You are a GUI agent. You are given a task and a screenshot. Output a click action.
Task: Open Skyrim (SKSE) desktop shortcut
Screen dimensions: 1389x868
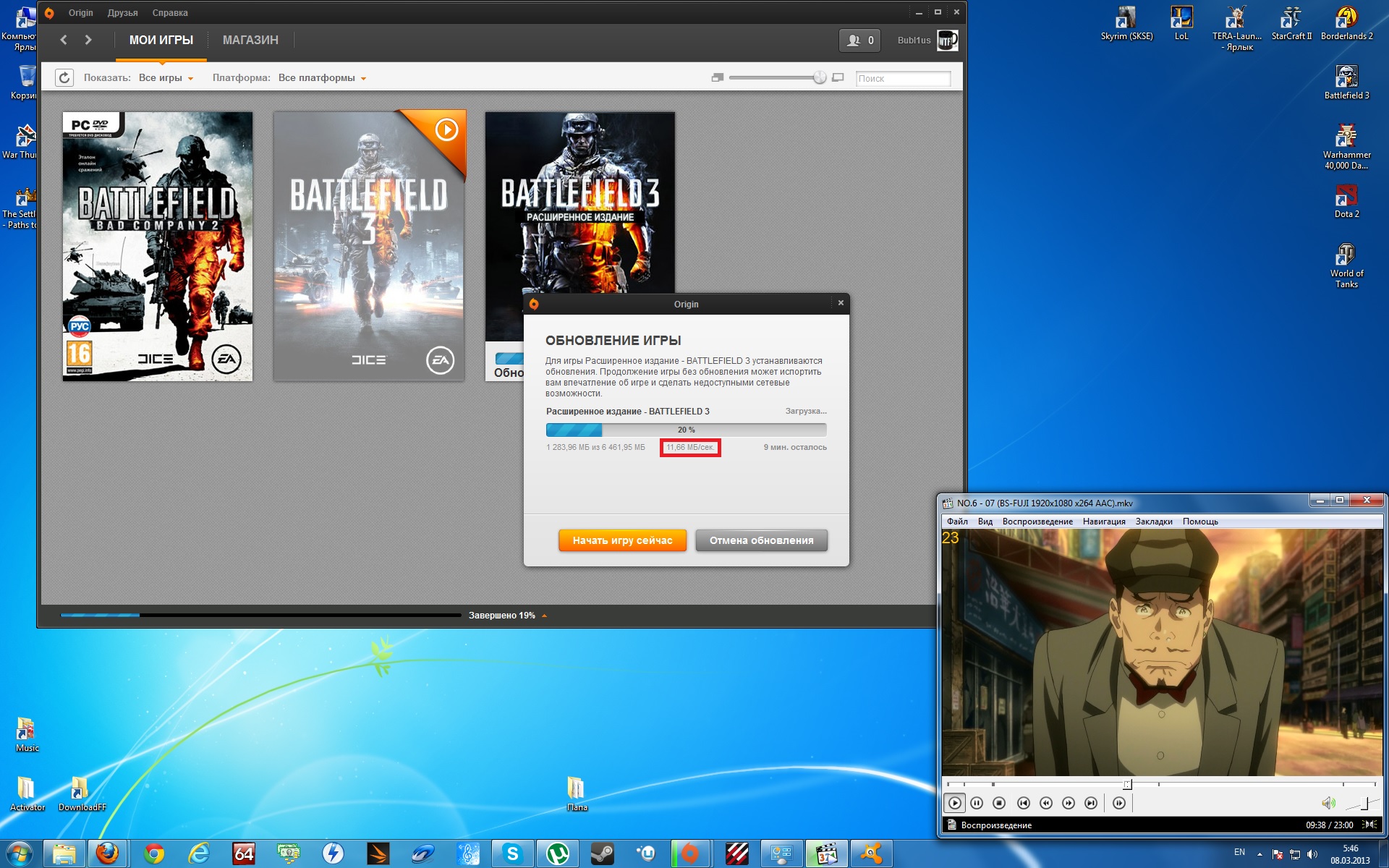[1126, 24]
